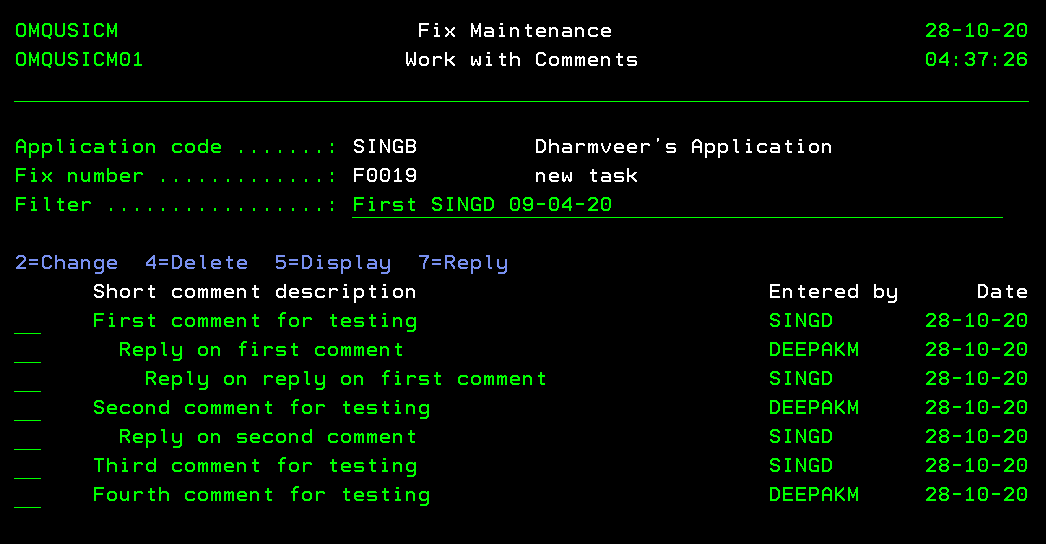Select Reply on reply on first comment
Screen dimensions: 1046x544
tap(345, 379)
